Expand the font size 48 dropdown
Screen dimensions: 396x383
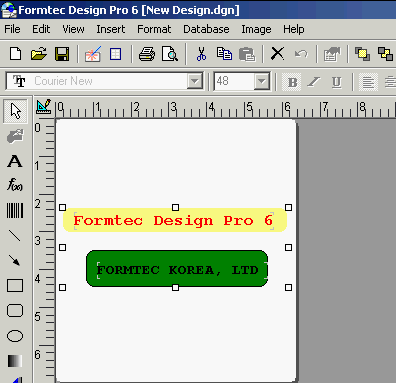[262, 81]
